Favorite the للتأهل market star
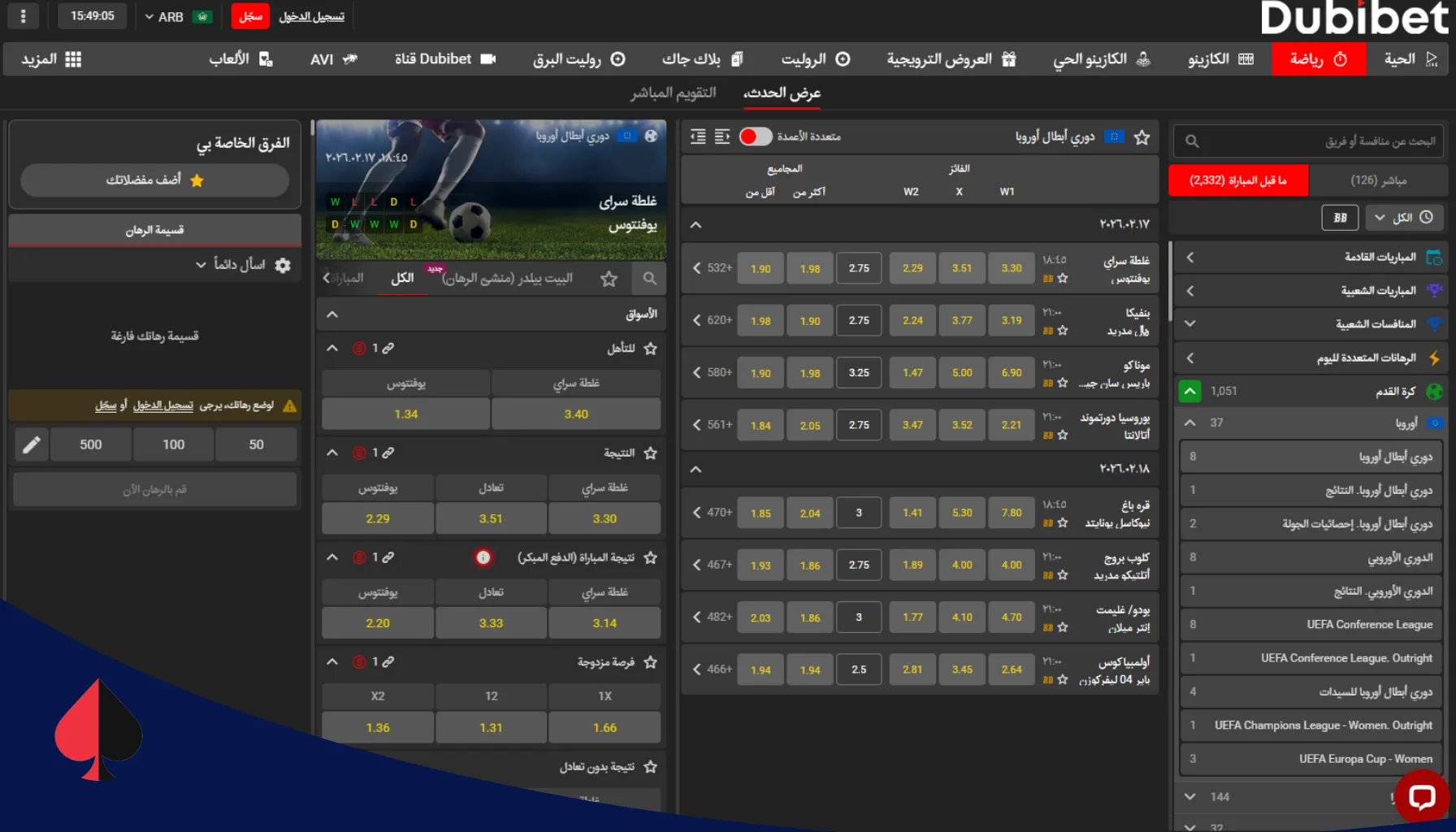The width and height of the screenshot is (1456, 832). click(x=650, y=349)
